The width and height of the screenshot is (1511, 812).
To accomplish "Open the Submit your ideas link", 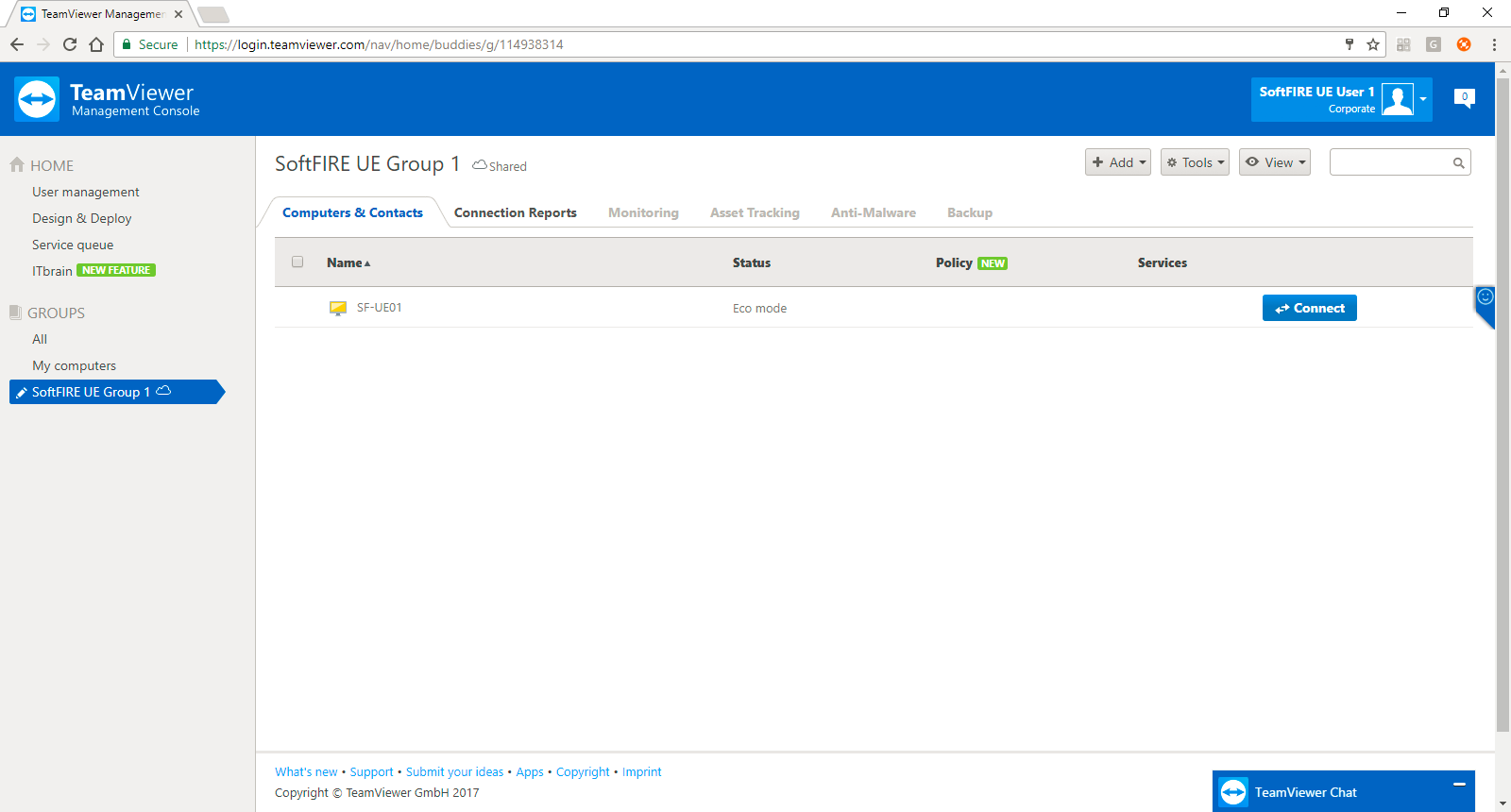I will click(454, 771).
